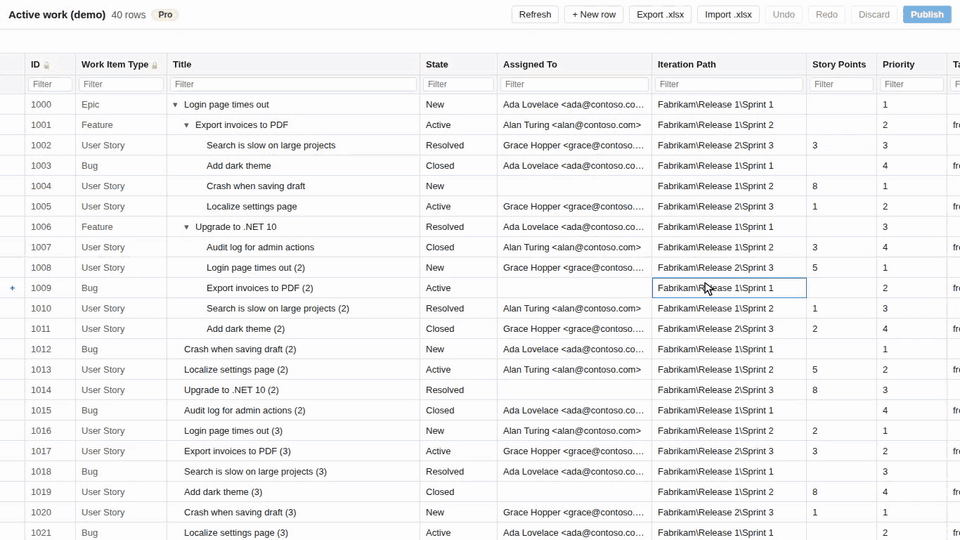960x540 pixels.
Task: Select the 'Search is slow on large projects' title in row 1002
Action: [x=271, y=146]
